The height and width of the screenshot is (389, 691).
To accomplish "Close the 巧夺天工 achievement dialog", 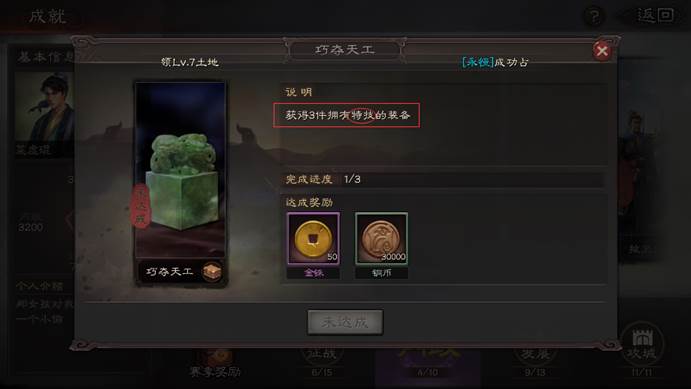I will pos(602,51).
